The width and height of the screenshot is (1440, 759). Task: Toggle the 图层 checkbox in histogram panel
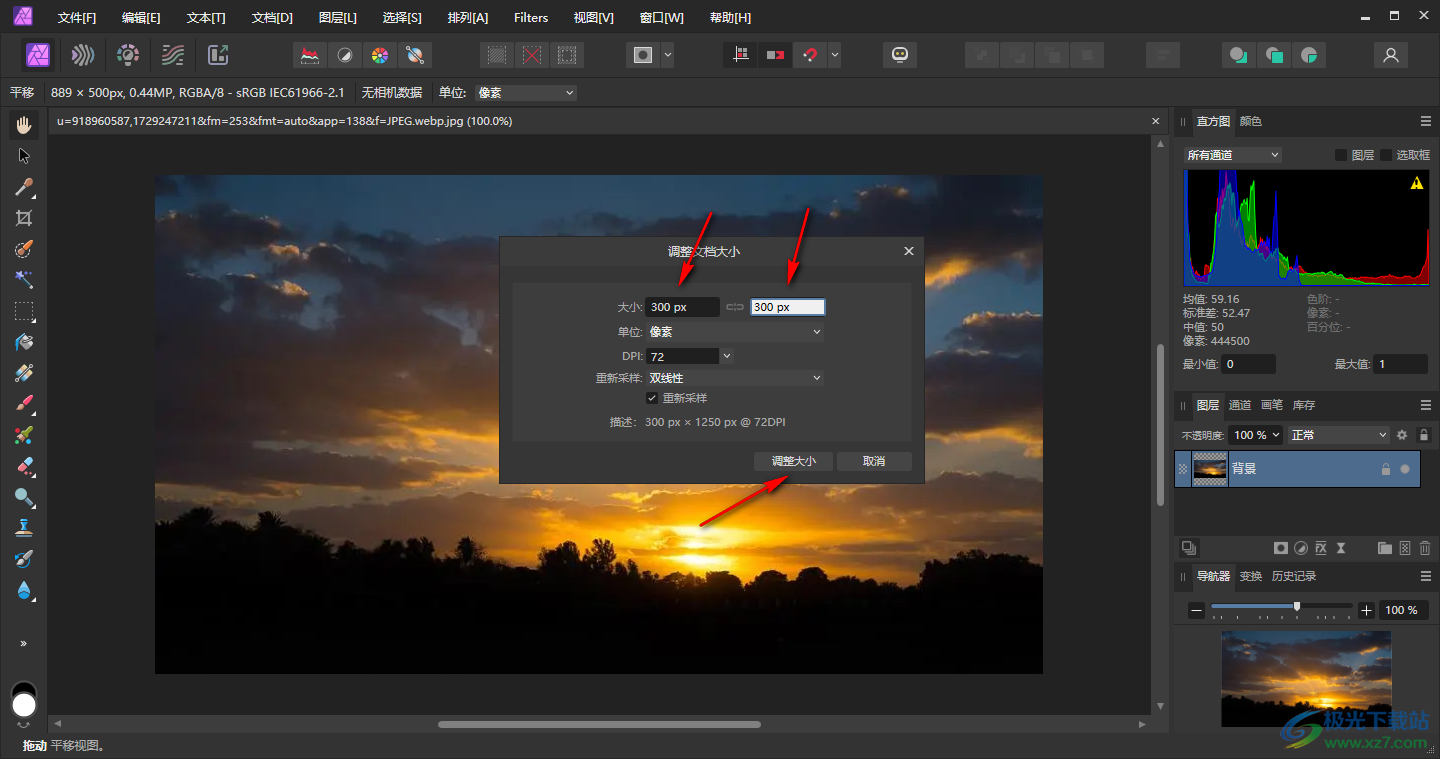tap(1341, 155)
